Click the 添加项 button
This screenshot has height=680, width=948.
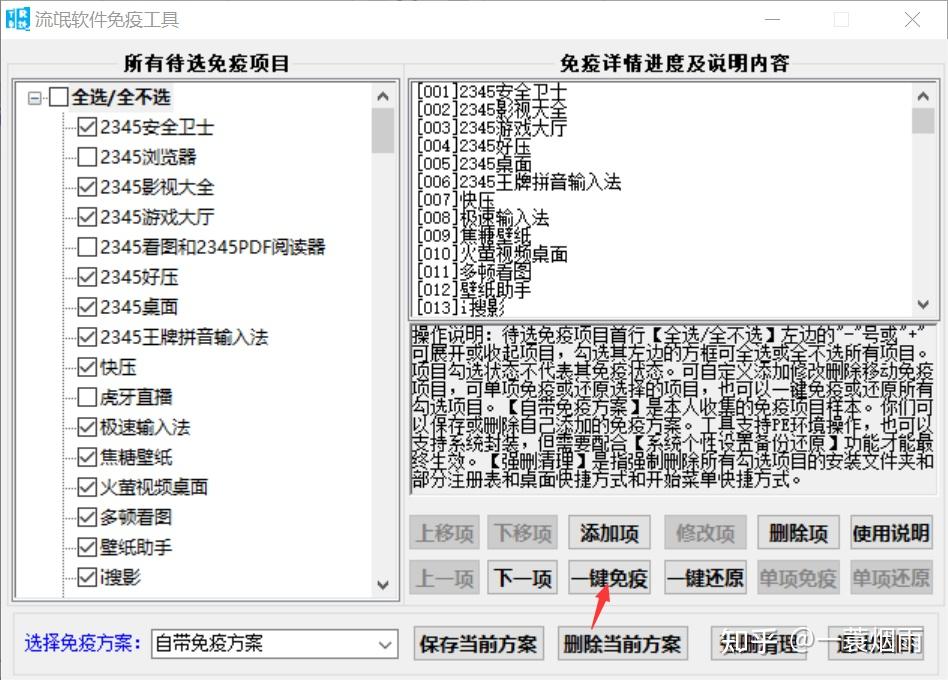pyautogui.click(x=609, y=533)
